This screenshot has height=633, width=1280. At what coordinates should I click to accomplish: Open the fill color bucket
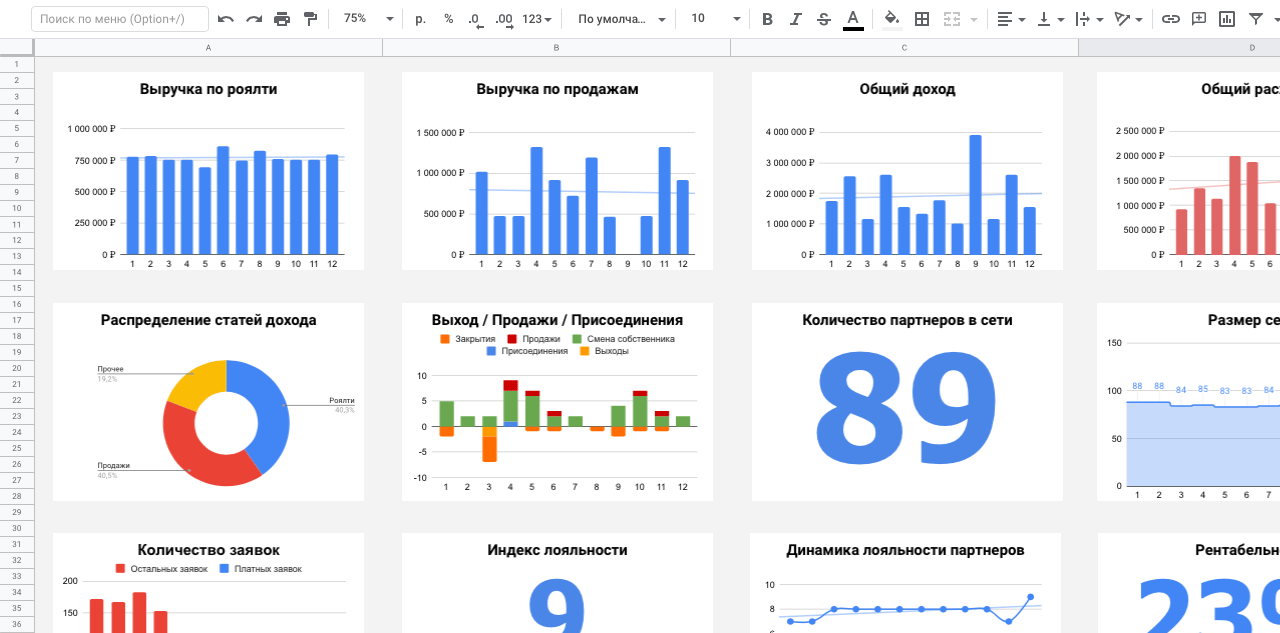tap(892, 19)
